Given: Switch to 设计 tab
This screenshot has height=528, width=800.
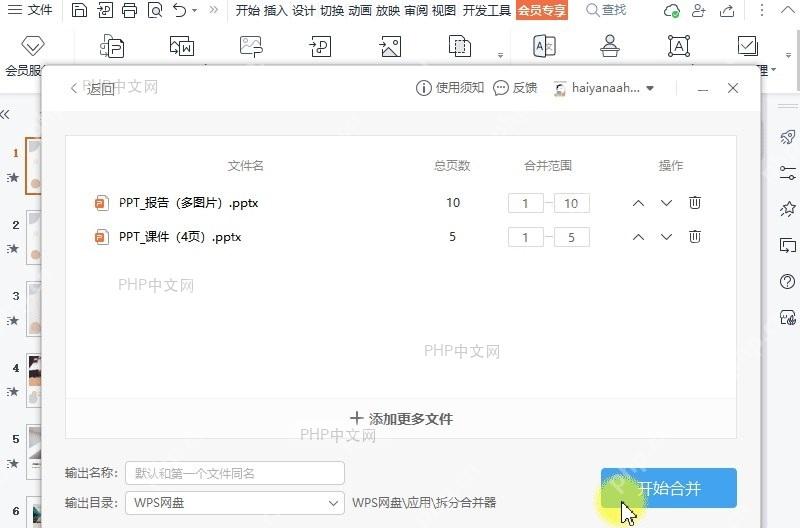Looking at the screenshot, I should click(304, 10).
